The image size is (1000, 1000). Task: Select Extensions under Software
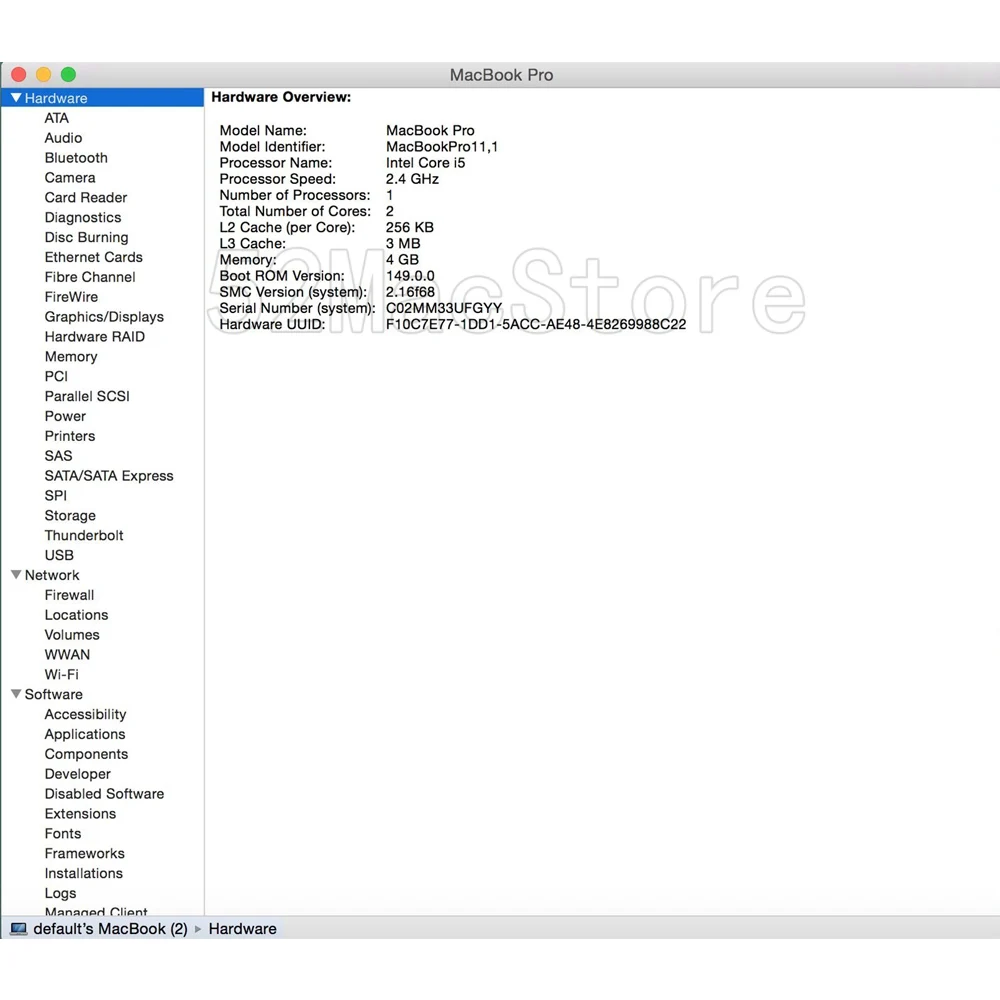tap(80, 813)
